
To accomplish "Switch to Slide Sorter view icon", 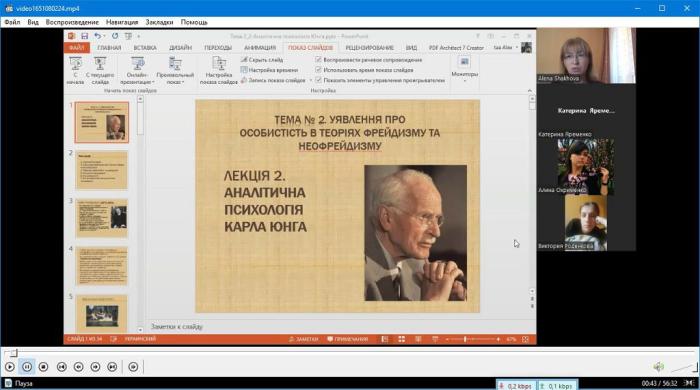I will coord(401,339).
